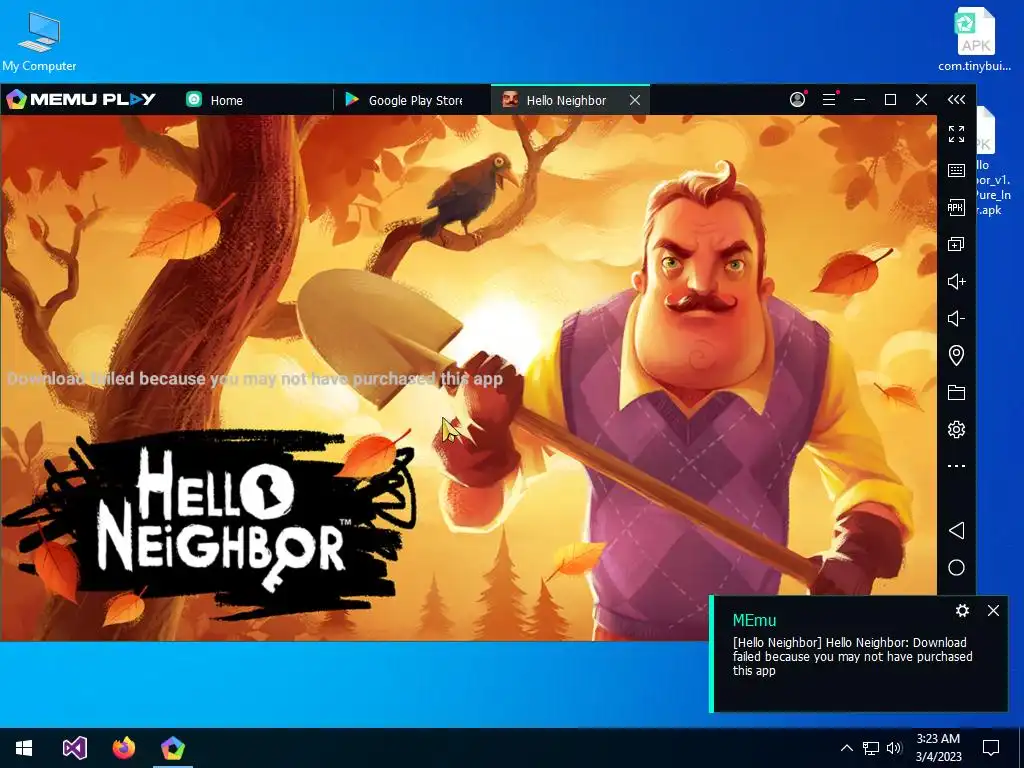Close the Hello Neighbor tab
1024x768 pixels.
(635, 100)
